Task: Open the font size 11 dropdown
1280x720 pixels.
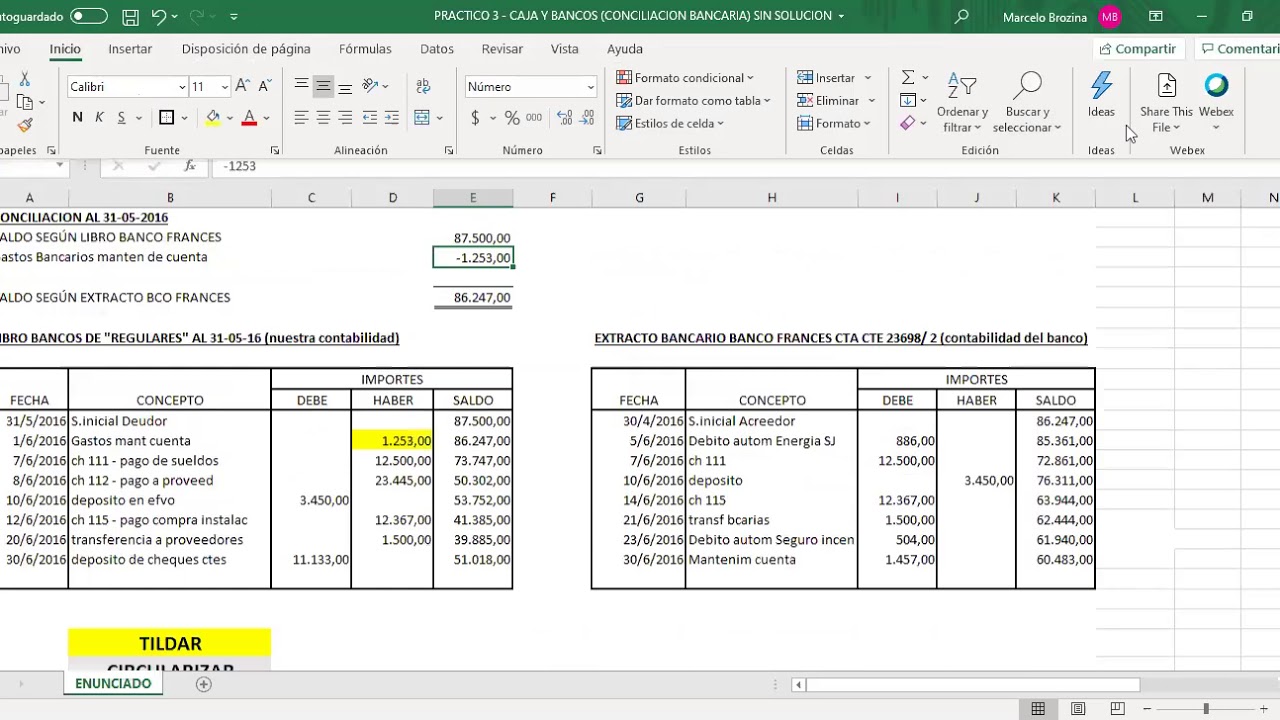Action: point(224,87)
